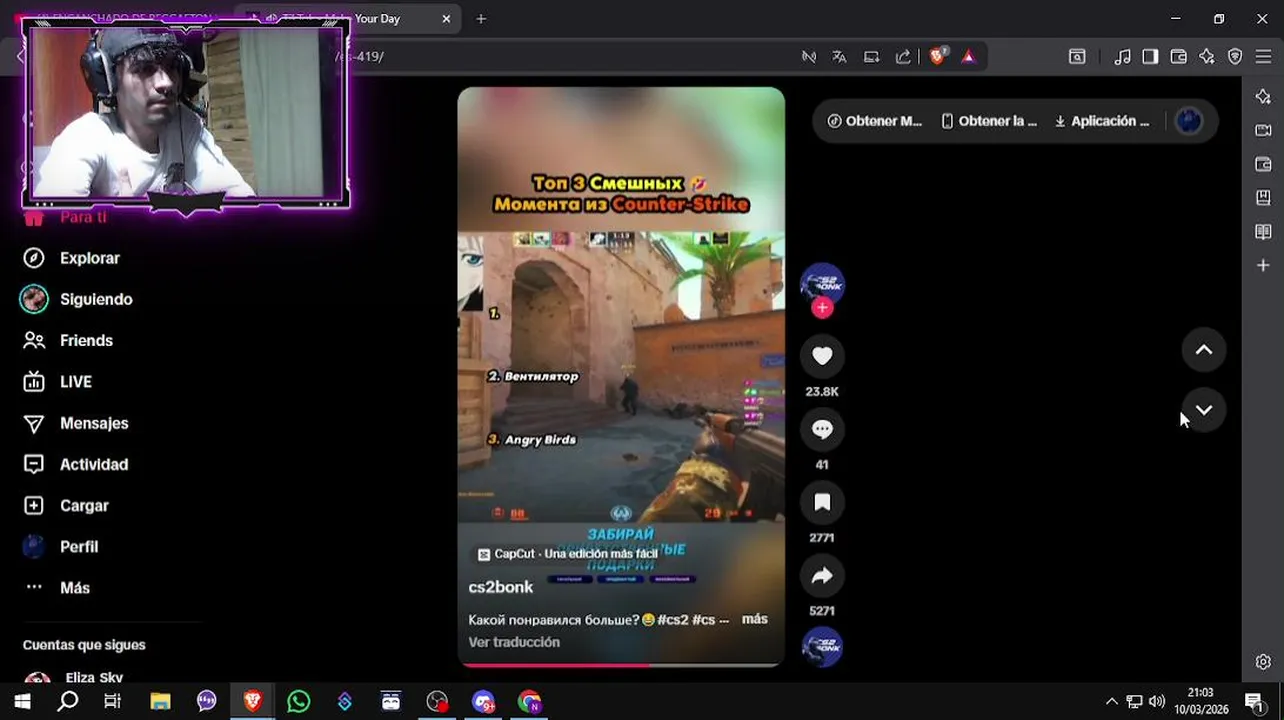Share the video with the arrow icon
The width and height of the screenshot is (1284, 720).
pyautogui.click(x=822, y=575)
